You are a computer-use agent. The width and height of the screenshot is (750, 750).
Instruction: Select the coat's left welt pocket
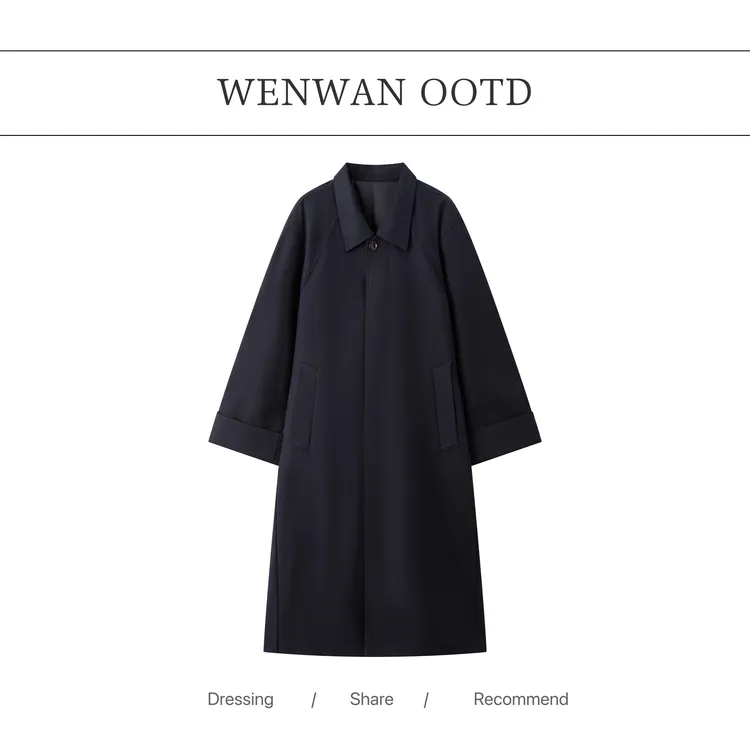click(305, 406)
